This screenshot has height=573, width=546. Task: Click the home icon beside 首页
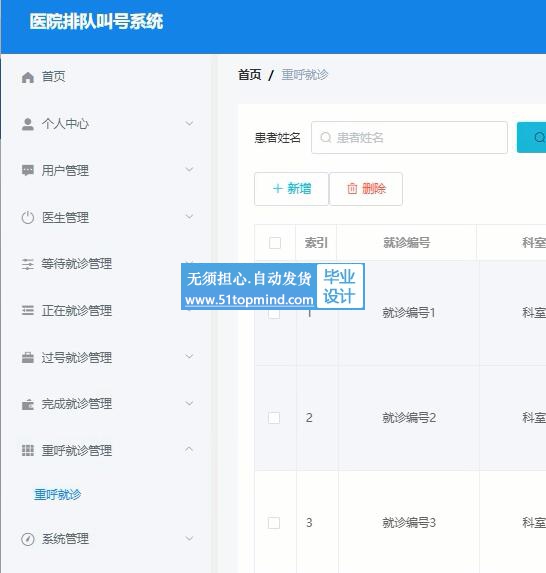28,77
